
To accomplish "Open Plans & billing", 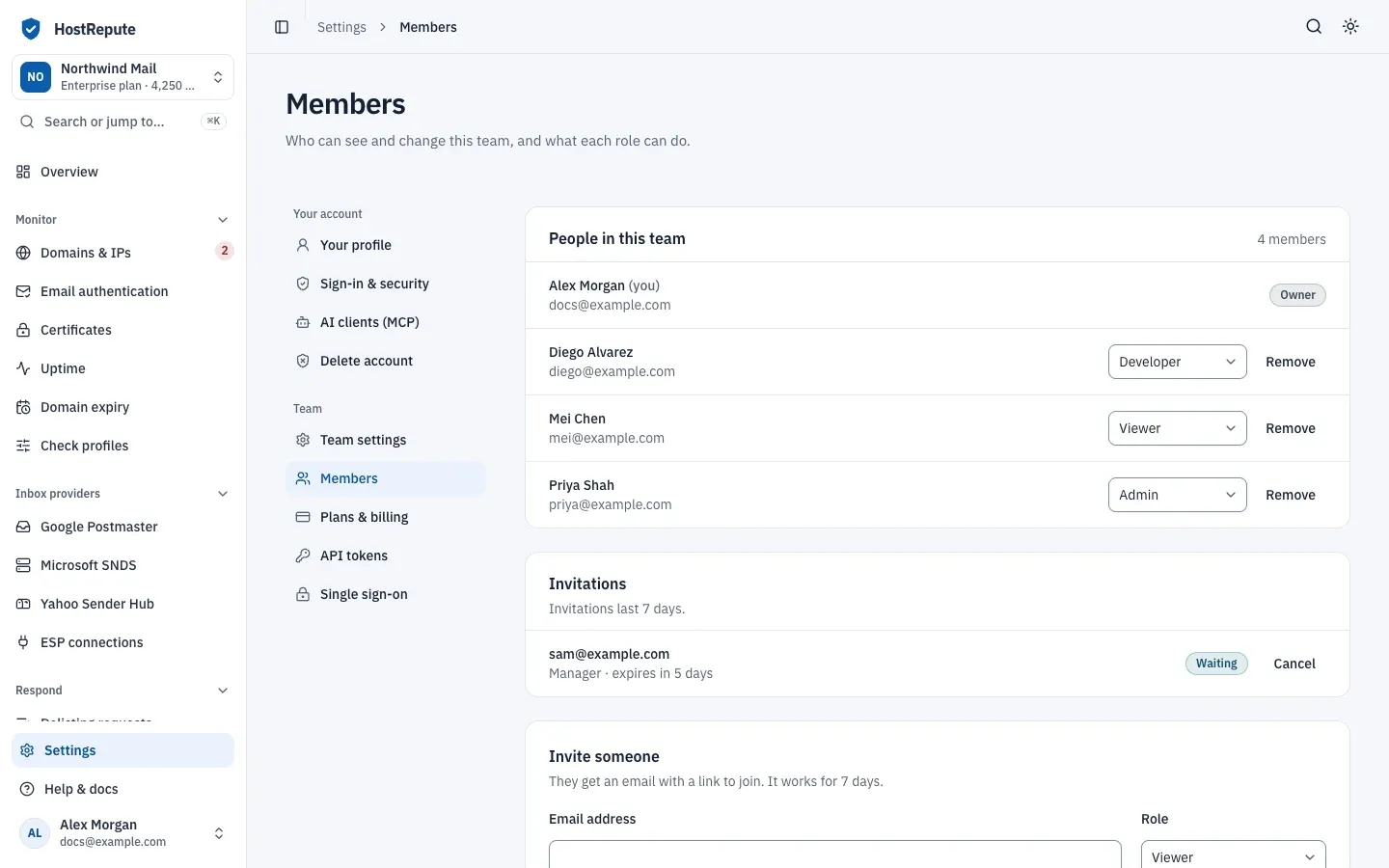I will (385, 517).
